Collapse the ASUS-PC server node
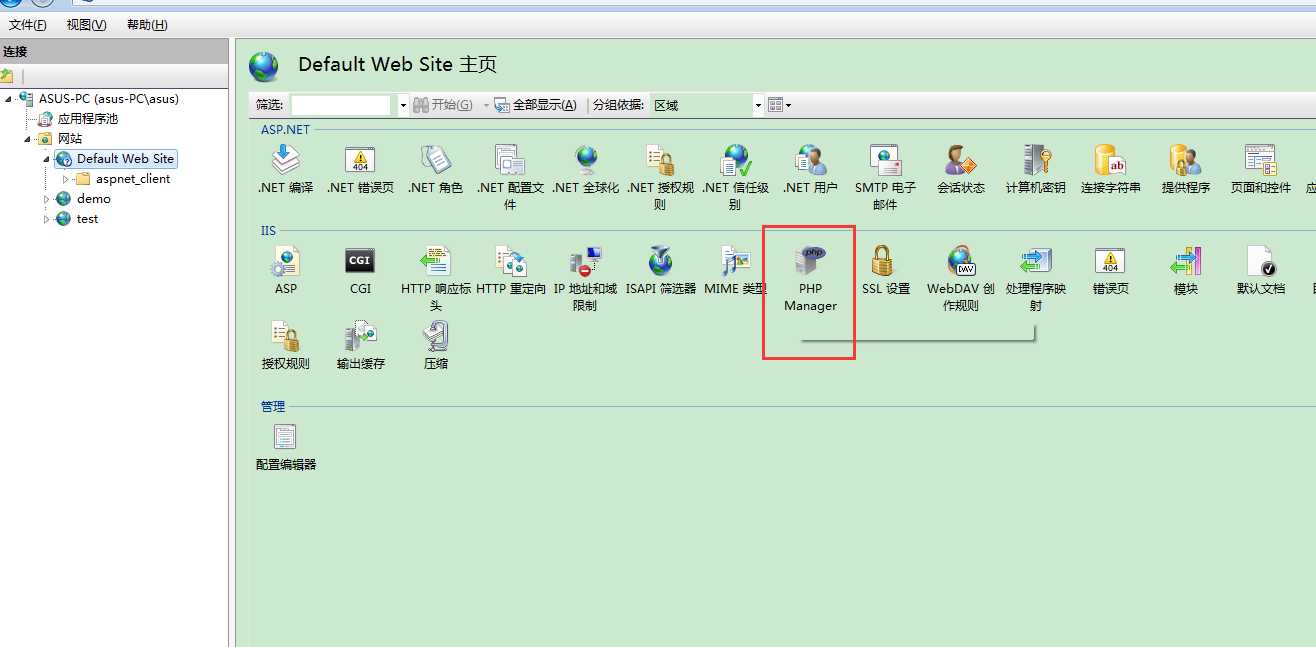 click(7, 99)
